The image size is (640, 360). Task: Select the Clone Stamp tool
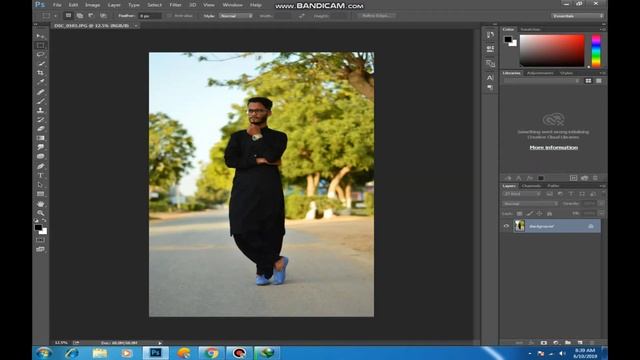40,110
